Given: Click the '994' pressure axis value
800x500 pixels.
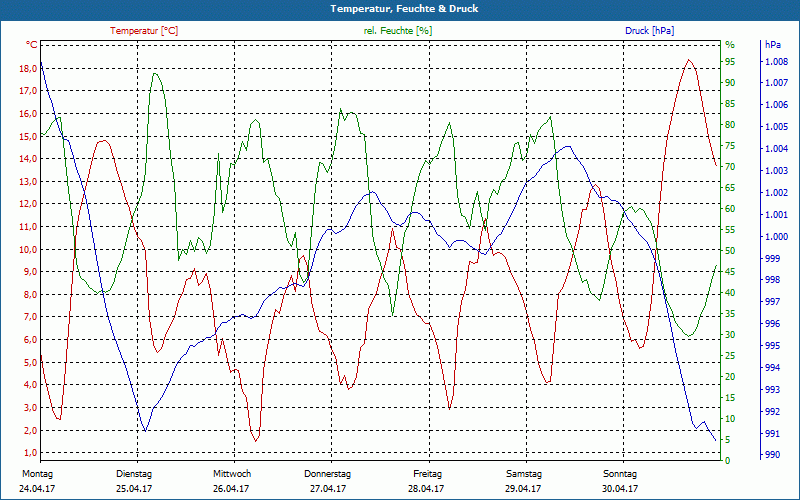Looking at the screenshot, I should [772, 367].
